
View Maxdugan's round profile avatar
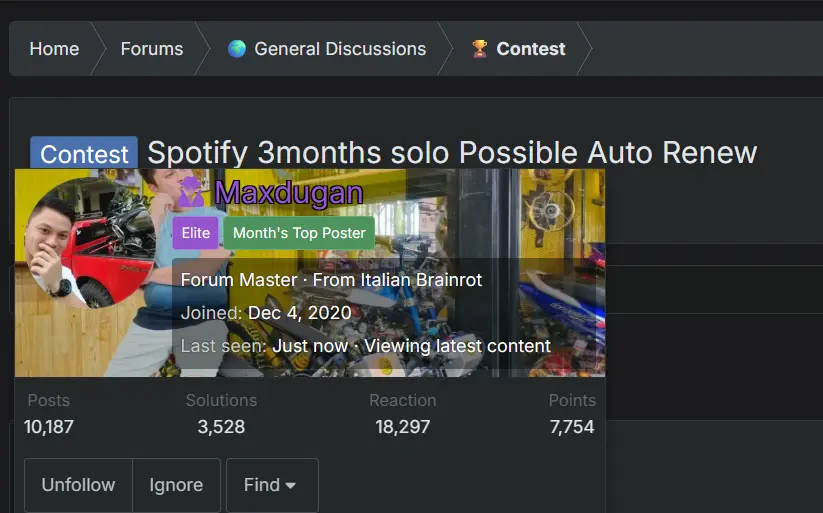[91, 243]
